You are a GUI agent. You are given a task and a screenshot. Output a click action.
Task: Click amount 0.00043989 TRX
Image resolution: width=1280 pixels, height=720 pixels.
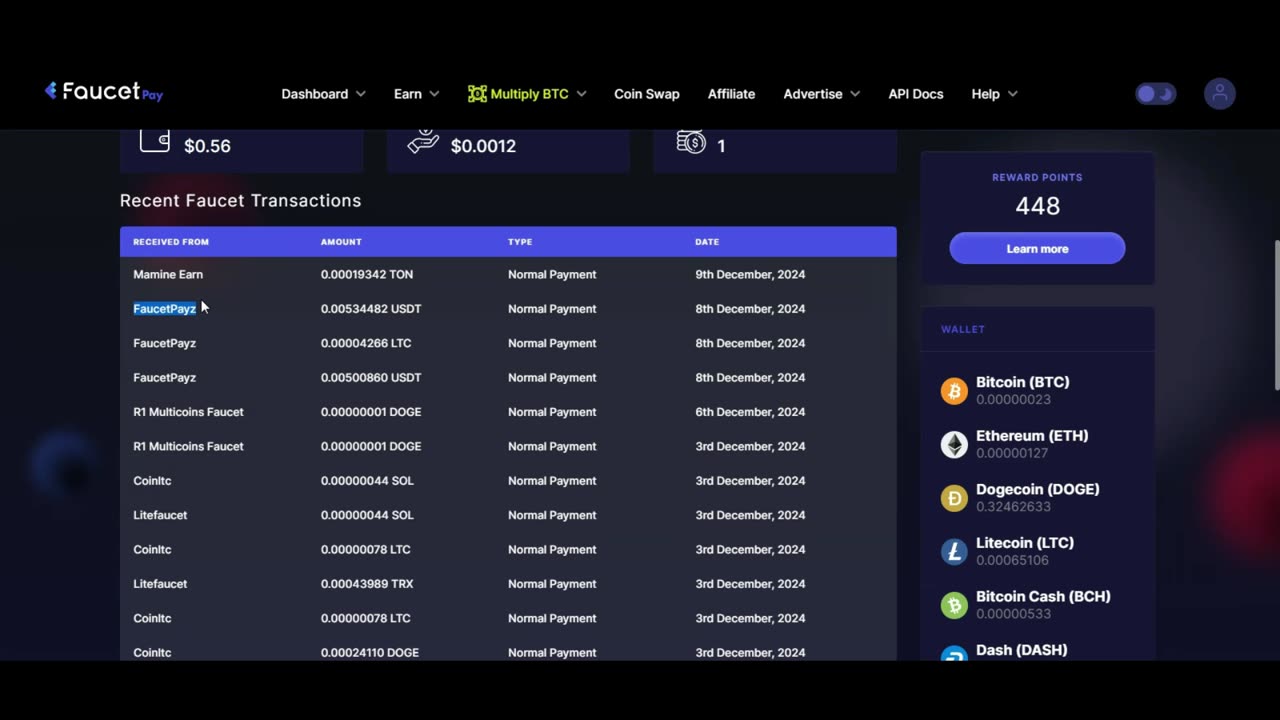(367, 584)
